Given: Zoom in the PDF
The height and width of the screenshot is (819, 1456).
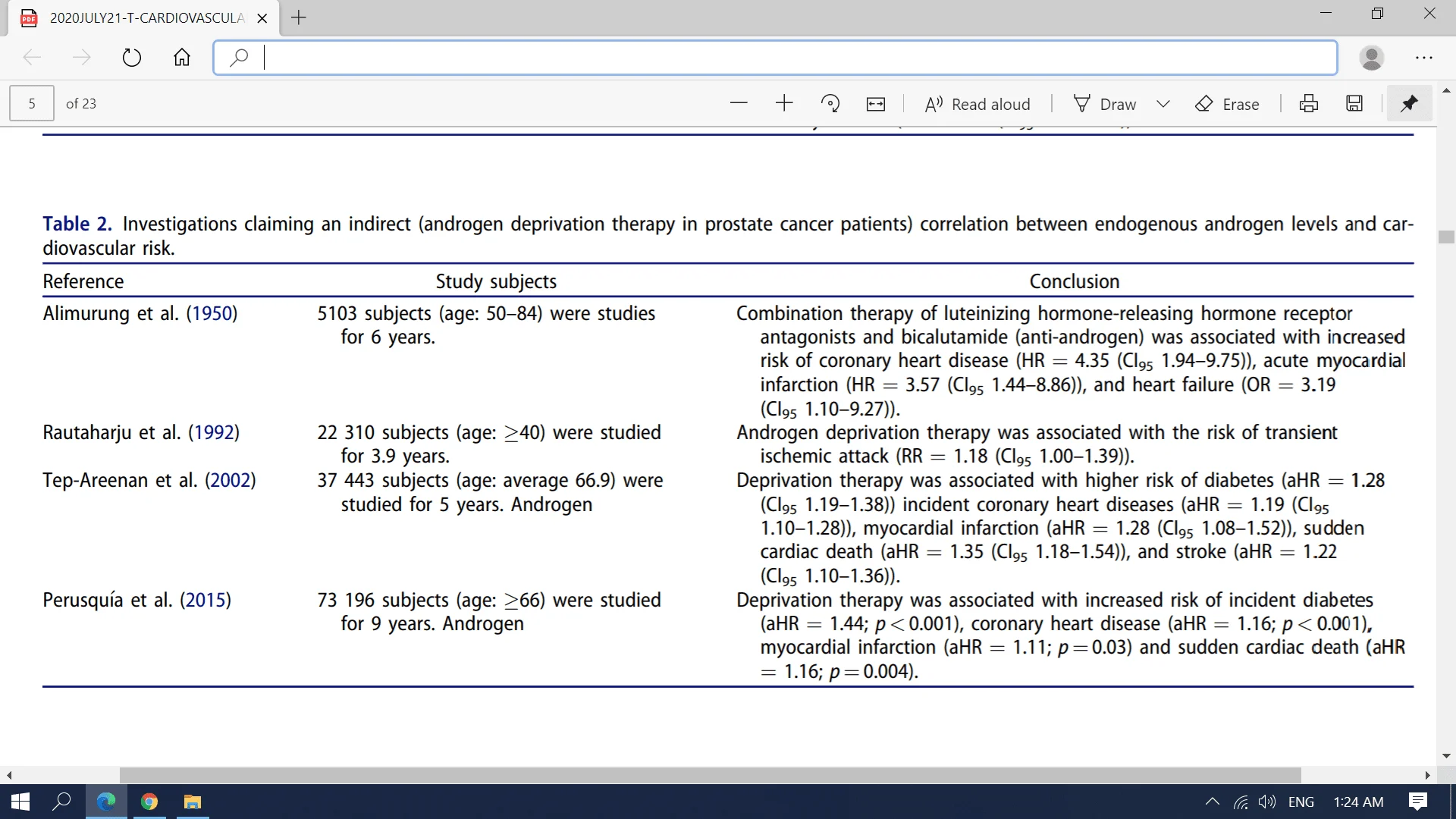Looking at the screenshot, I should pos(784,103).
